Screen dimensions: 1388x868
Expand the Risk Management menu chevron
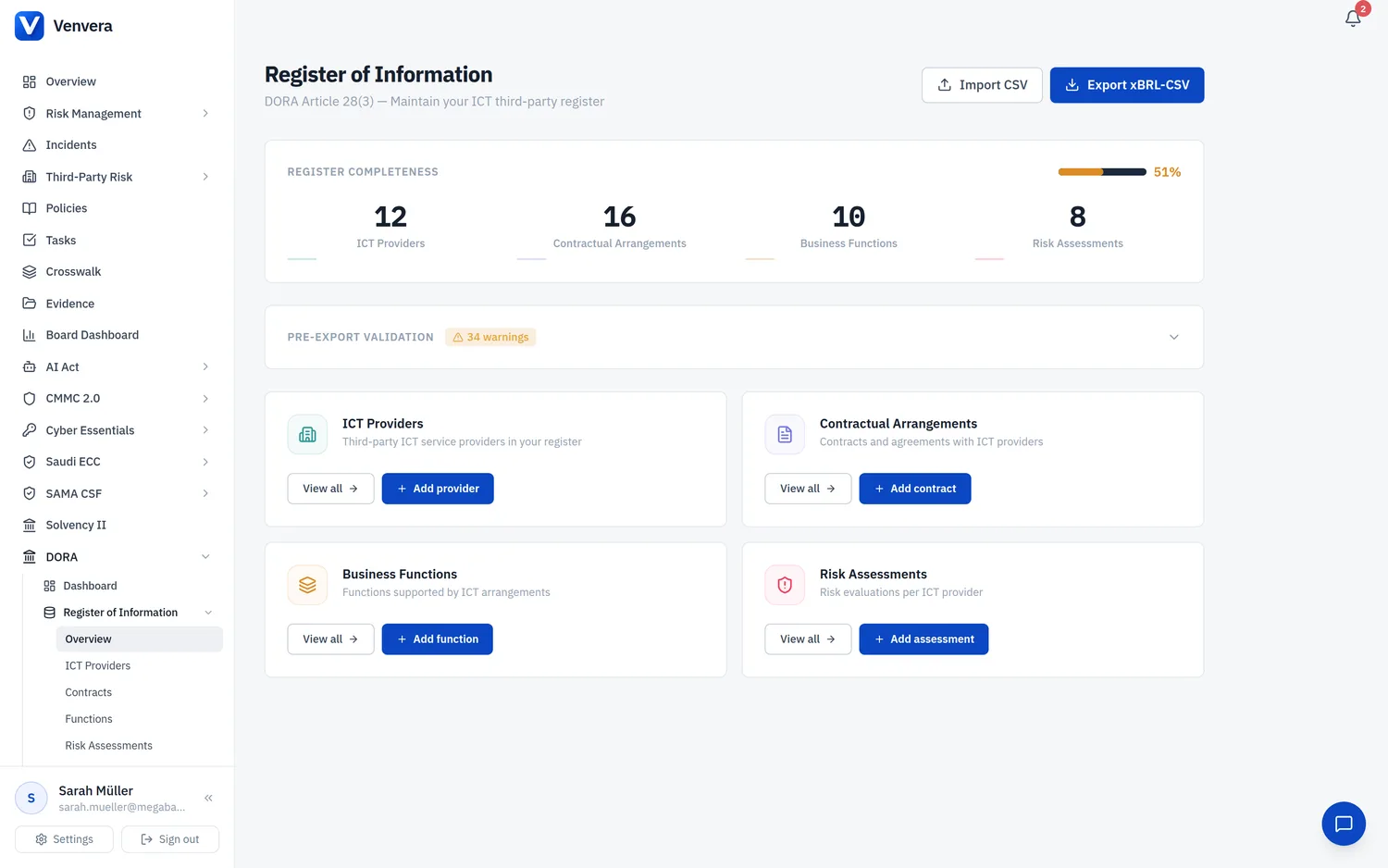pos(205,113)
